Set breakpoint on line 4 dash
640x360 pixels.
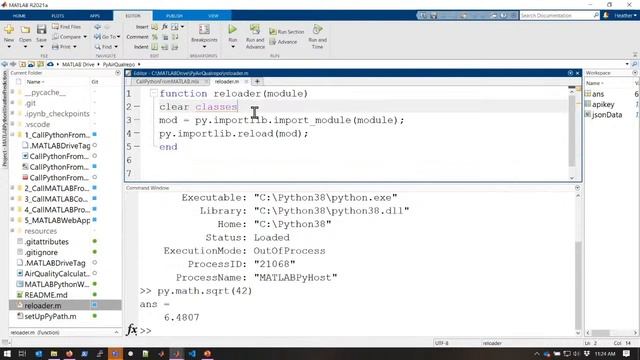click(137, 133)
